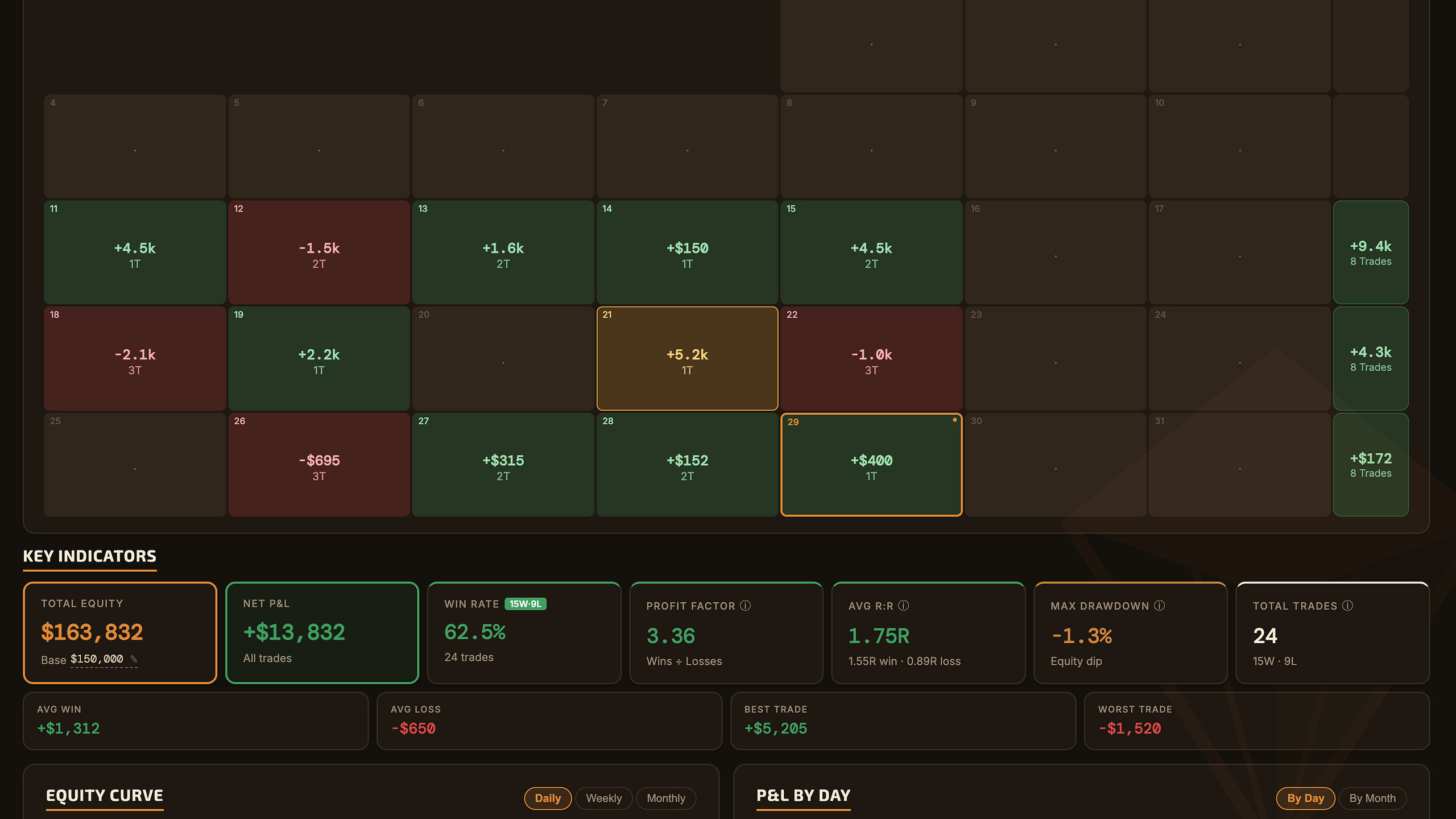Open the Max Drawdown info tooltip icon
Viewport: 1456px width, 819px height.
tap(1159, 606)
